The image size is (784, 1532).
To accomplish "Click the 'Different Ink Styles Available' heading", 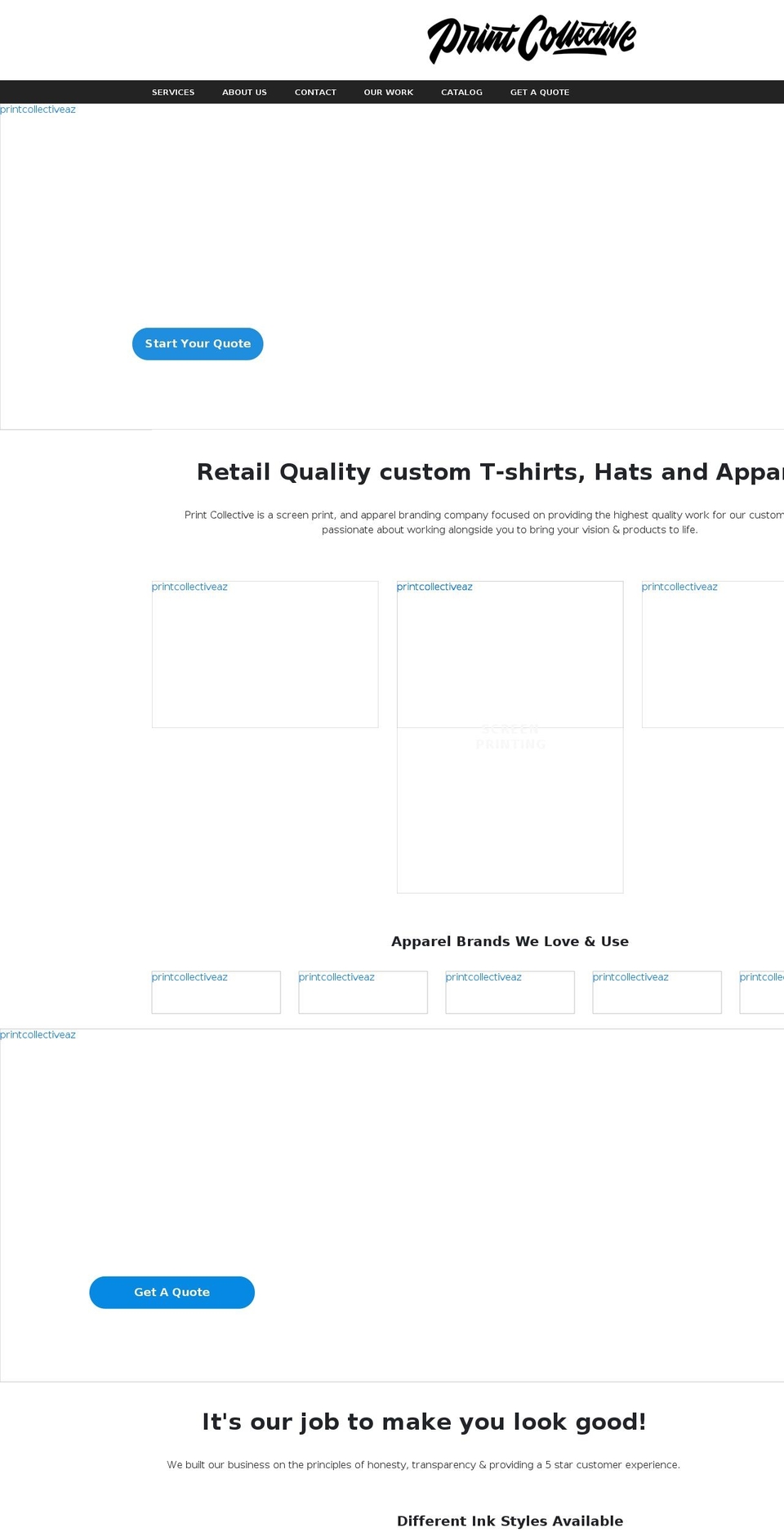I will click(510, 1521).
